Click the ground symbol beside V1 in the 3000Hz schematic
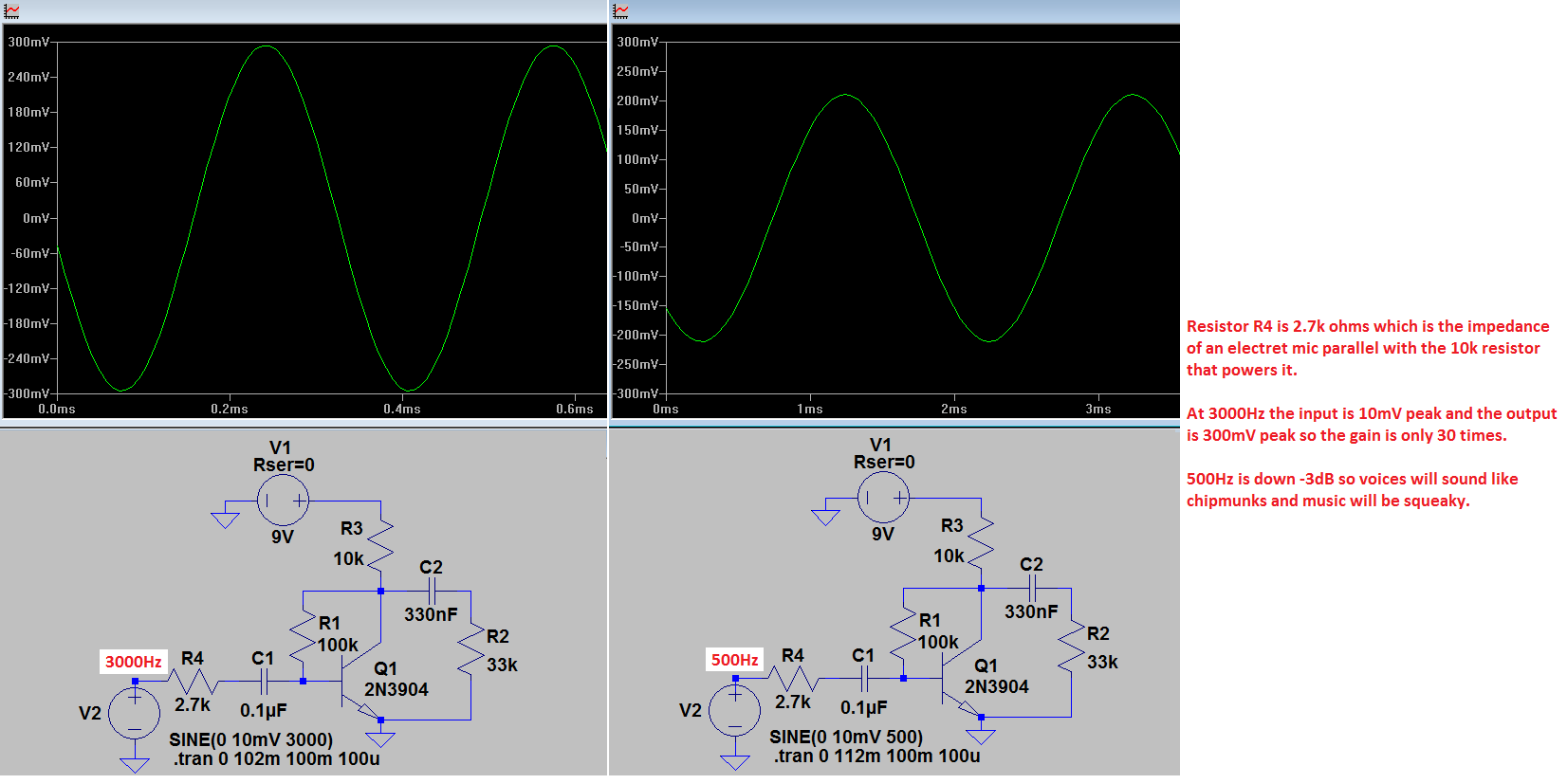Image resolution: width=1567 pixels, height=784 pixels. pos(225,520)
